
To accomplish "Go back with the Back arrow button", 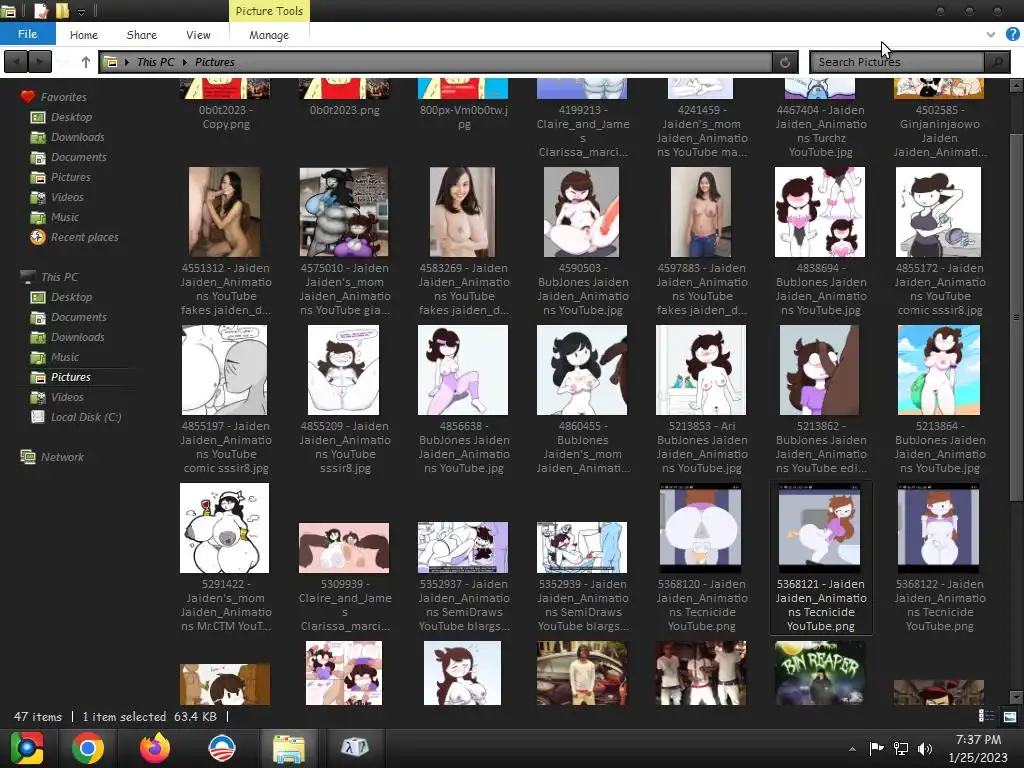I will pos(16,62).
